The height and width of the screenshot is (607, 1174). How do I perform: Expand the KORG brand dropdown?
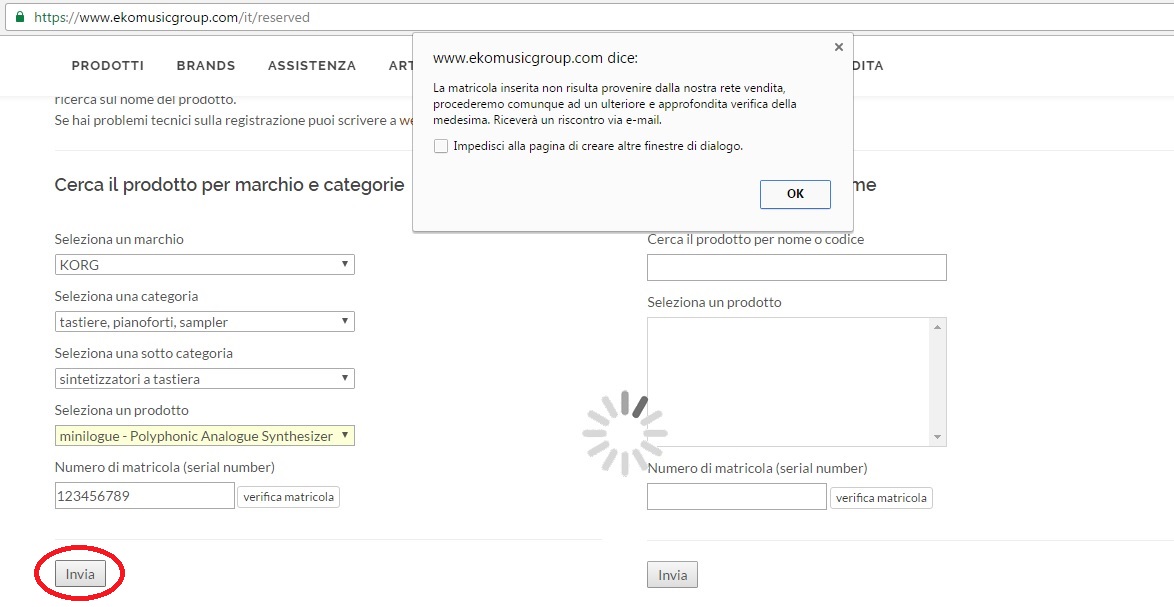coord(204,264)
